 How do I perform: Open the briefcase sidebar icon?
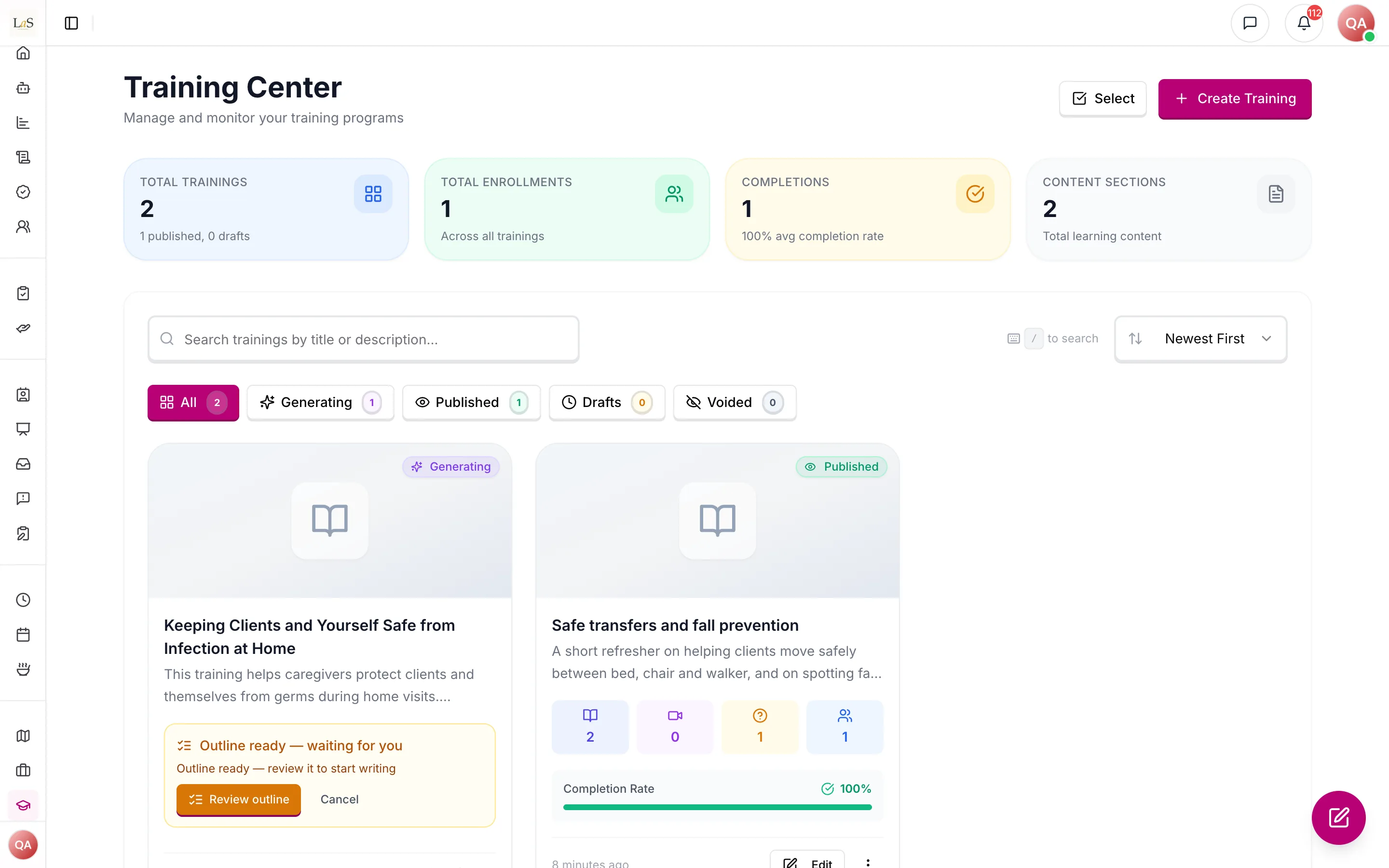[23, 771]
